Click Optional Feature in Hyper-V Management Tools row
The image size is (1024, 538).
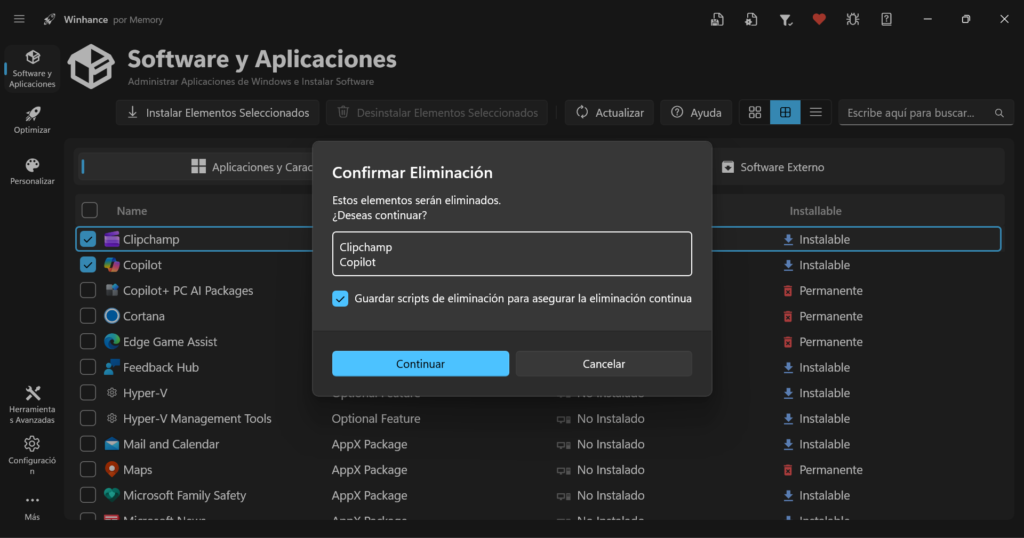(x=376, y=419)
